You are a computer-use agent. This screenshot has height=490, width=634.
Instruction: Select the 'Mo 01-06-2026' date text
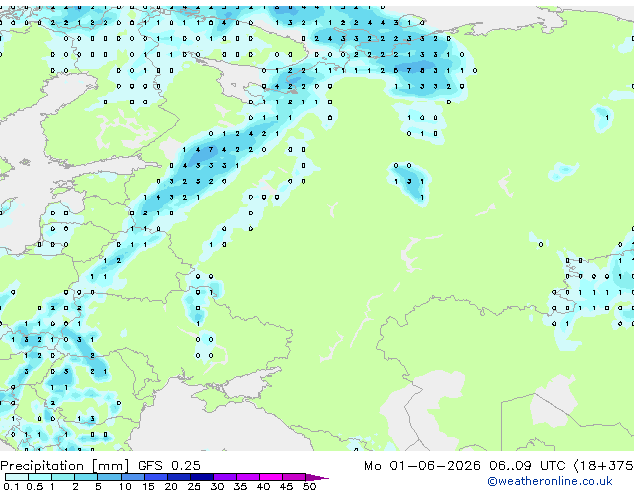pyautogui.click(x=422, y=466)
